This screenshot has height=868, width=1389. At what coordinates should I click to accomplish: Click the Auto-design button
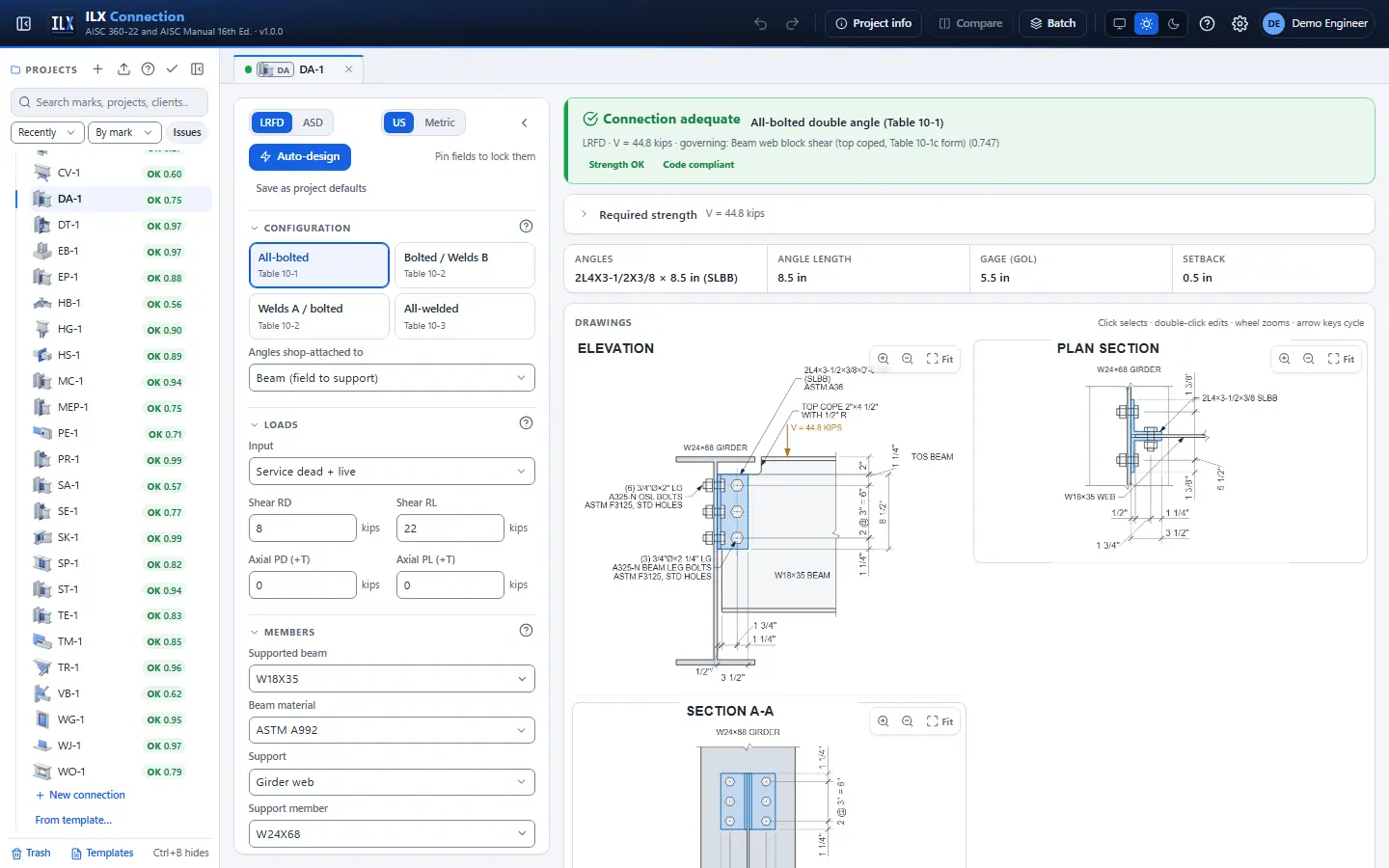pos(300,156)
